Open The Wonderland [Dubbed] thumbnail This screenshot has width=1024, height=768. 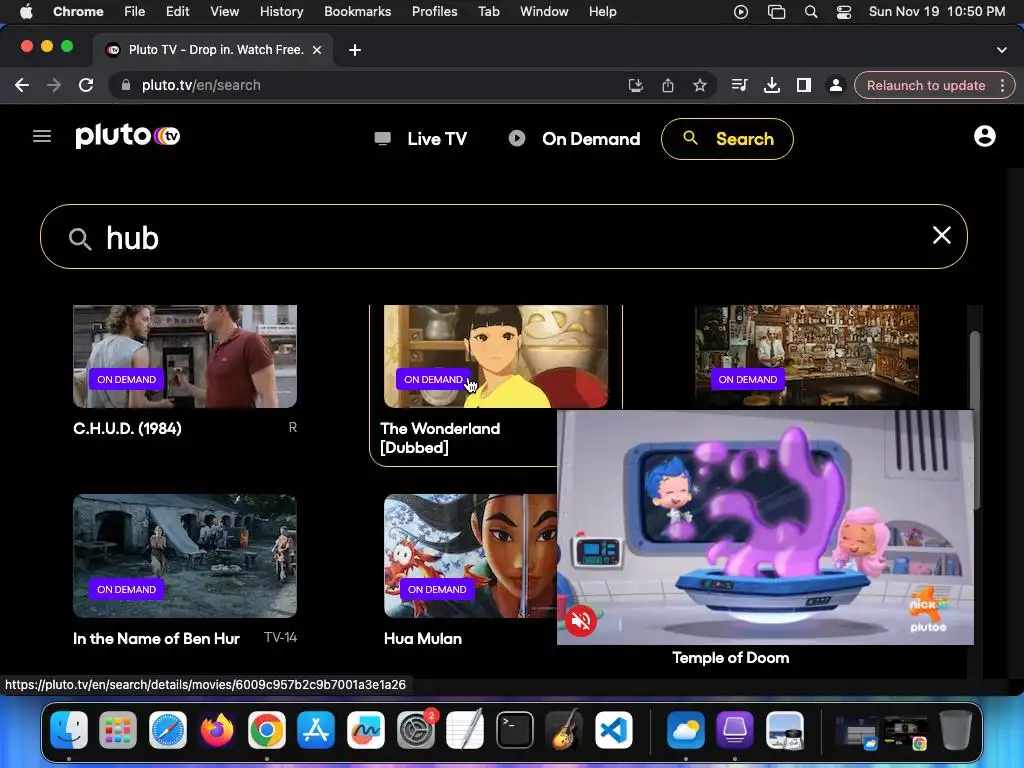[496, 357]
